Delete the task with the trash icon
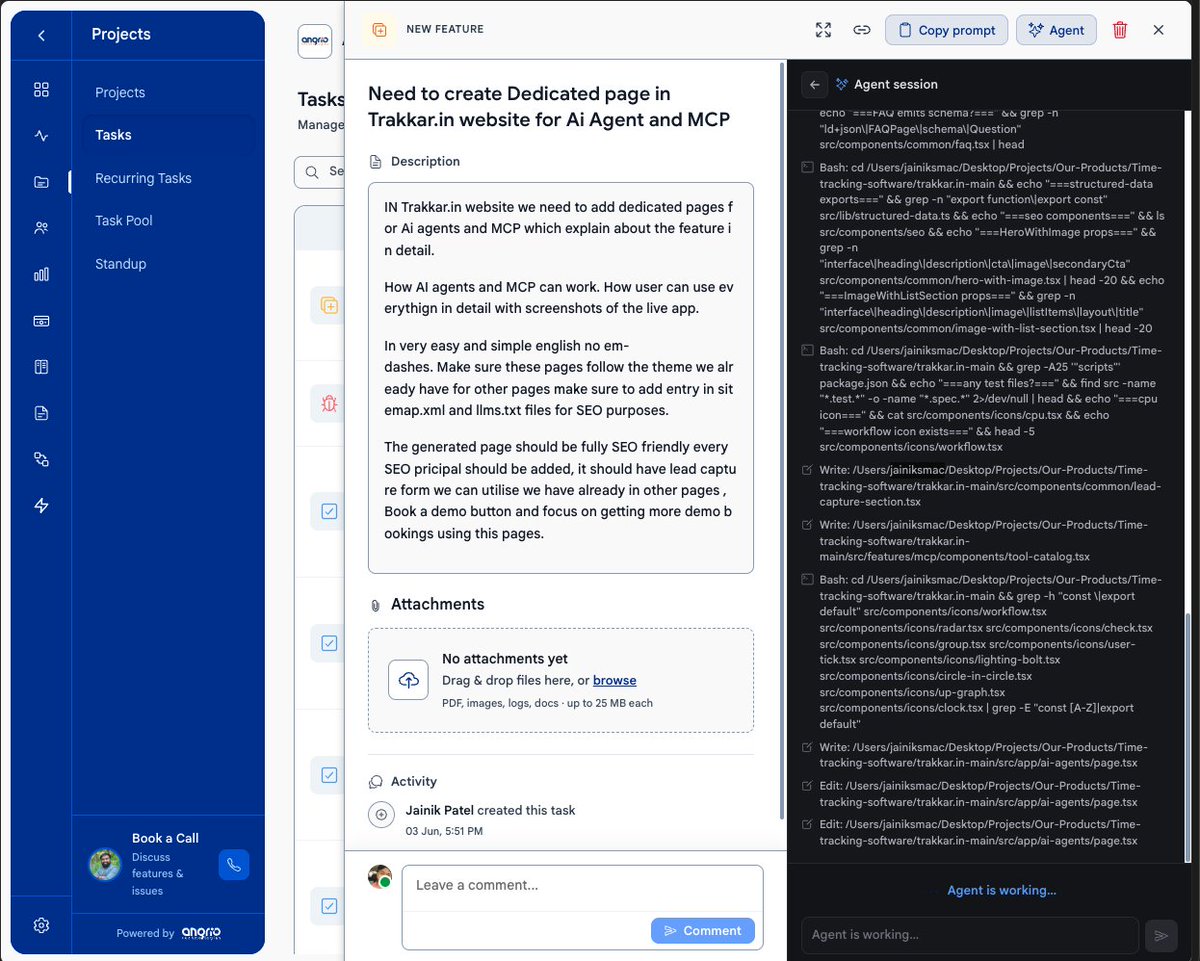Image resolution: width=1200 pixels, height=961 pixels. point(1120,30)
